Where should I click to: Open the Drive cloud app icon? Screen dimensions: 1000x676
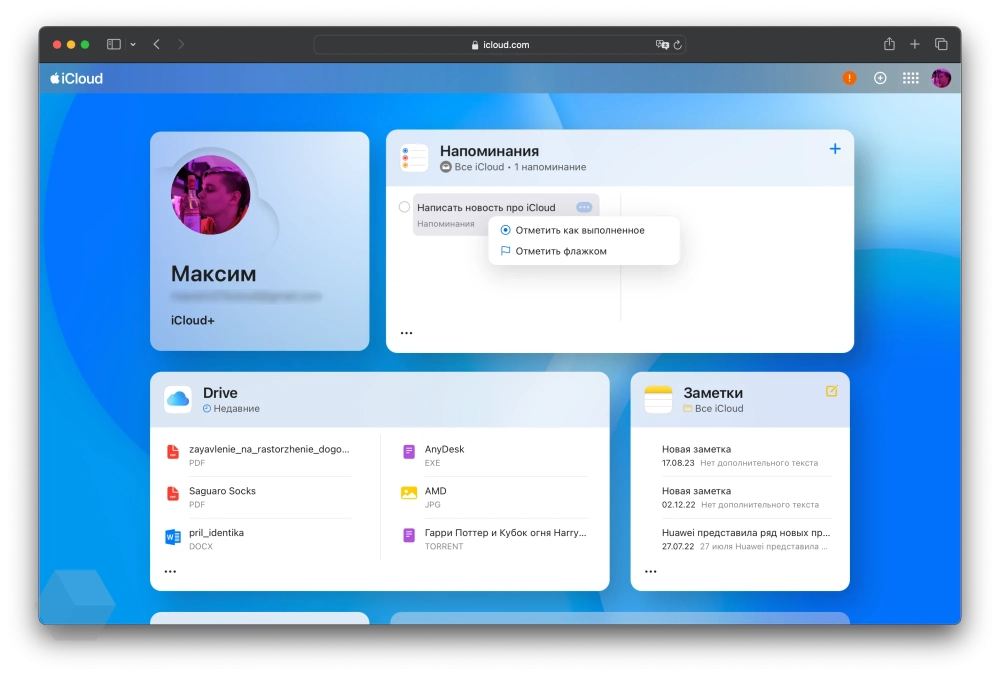(x=178, y=399)
